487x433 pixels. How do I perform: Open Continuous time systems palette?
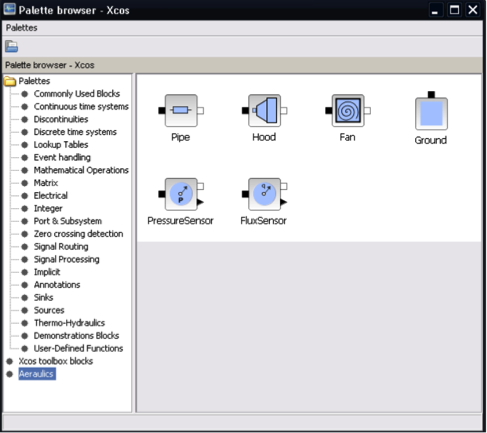[x=81, y=106]
